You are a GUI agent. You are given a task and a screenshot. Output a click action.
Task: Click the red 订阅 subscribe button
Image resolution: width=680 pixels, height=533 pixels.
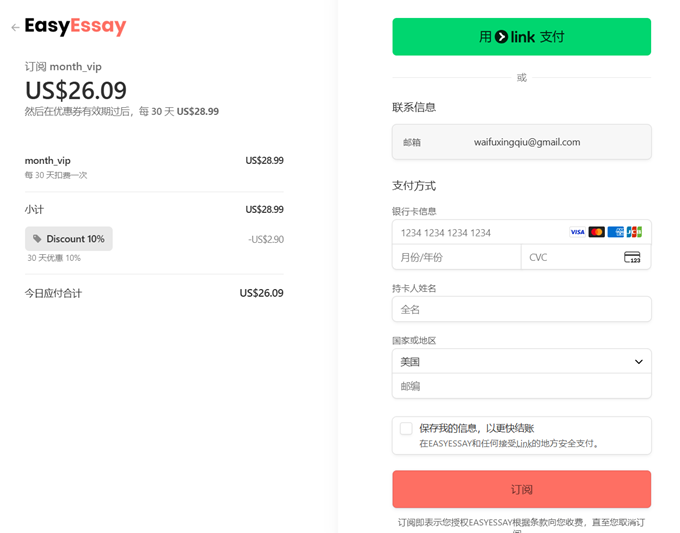click(521, 490)
